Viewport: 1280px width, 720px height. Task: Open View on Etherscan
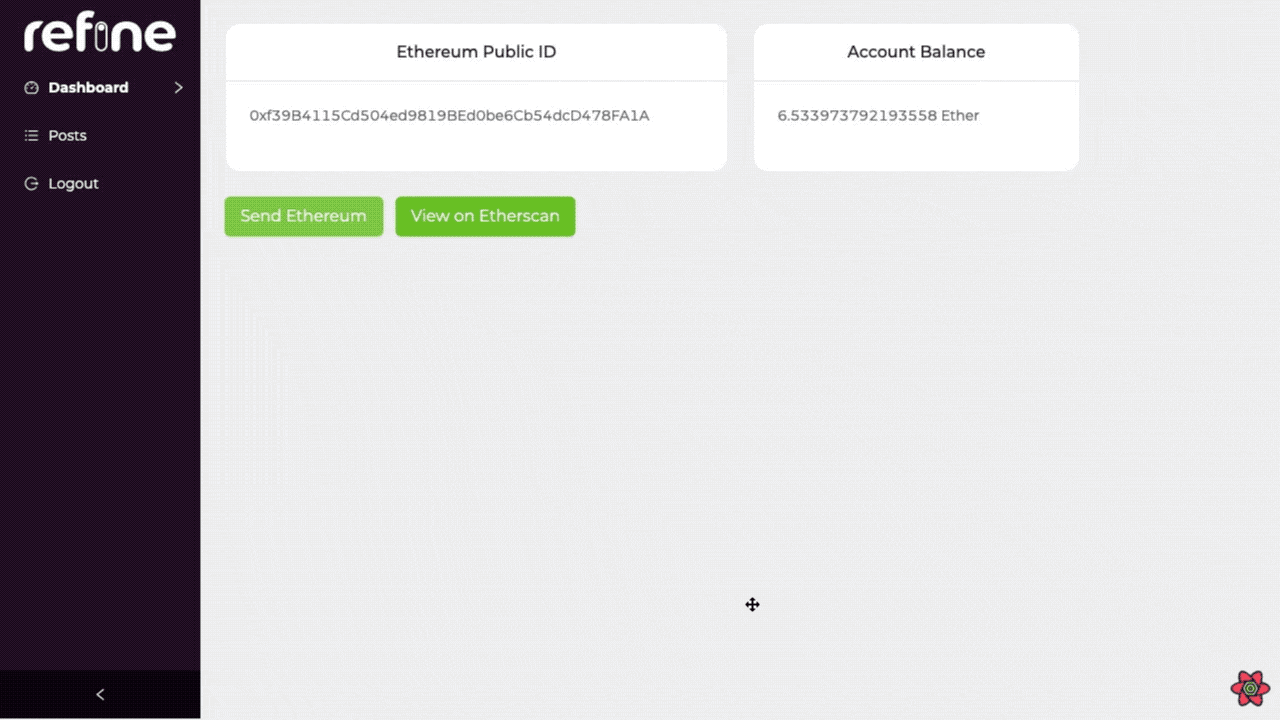point(485,216)
